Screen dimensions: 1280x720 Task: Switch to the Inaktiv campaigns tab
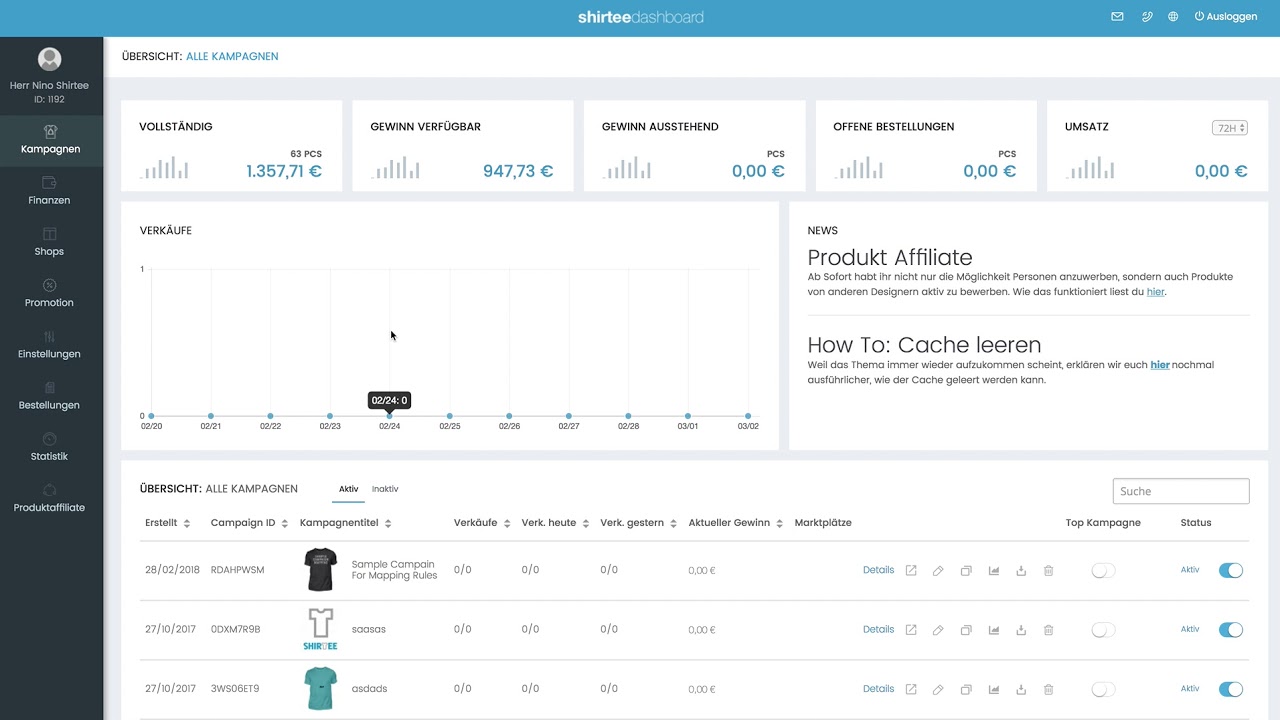pos(385,489)
